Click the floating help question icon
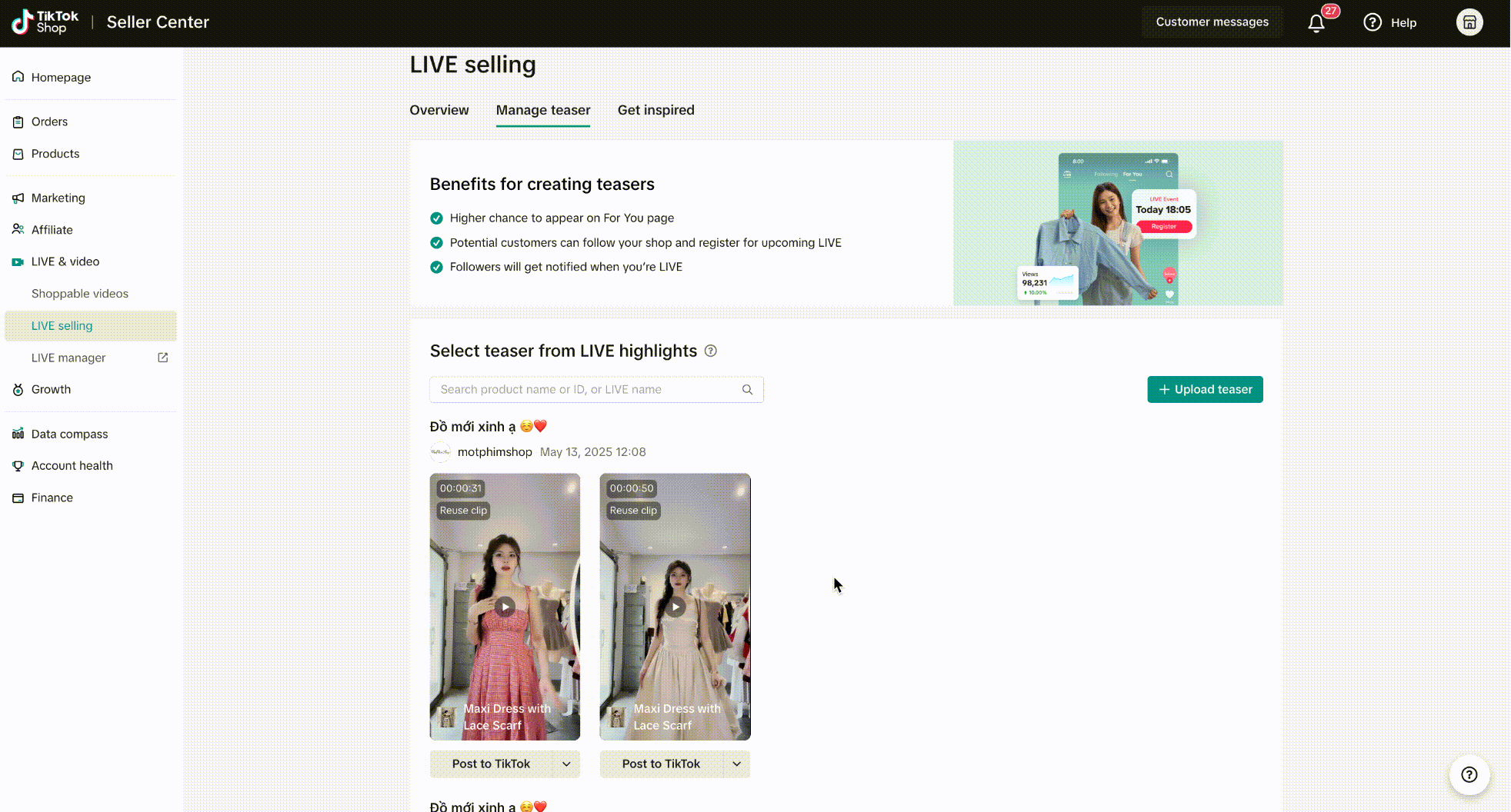1511x812 pixels. 1469,775
